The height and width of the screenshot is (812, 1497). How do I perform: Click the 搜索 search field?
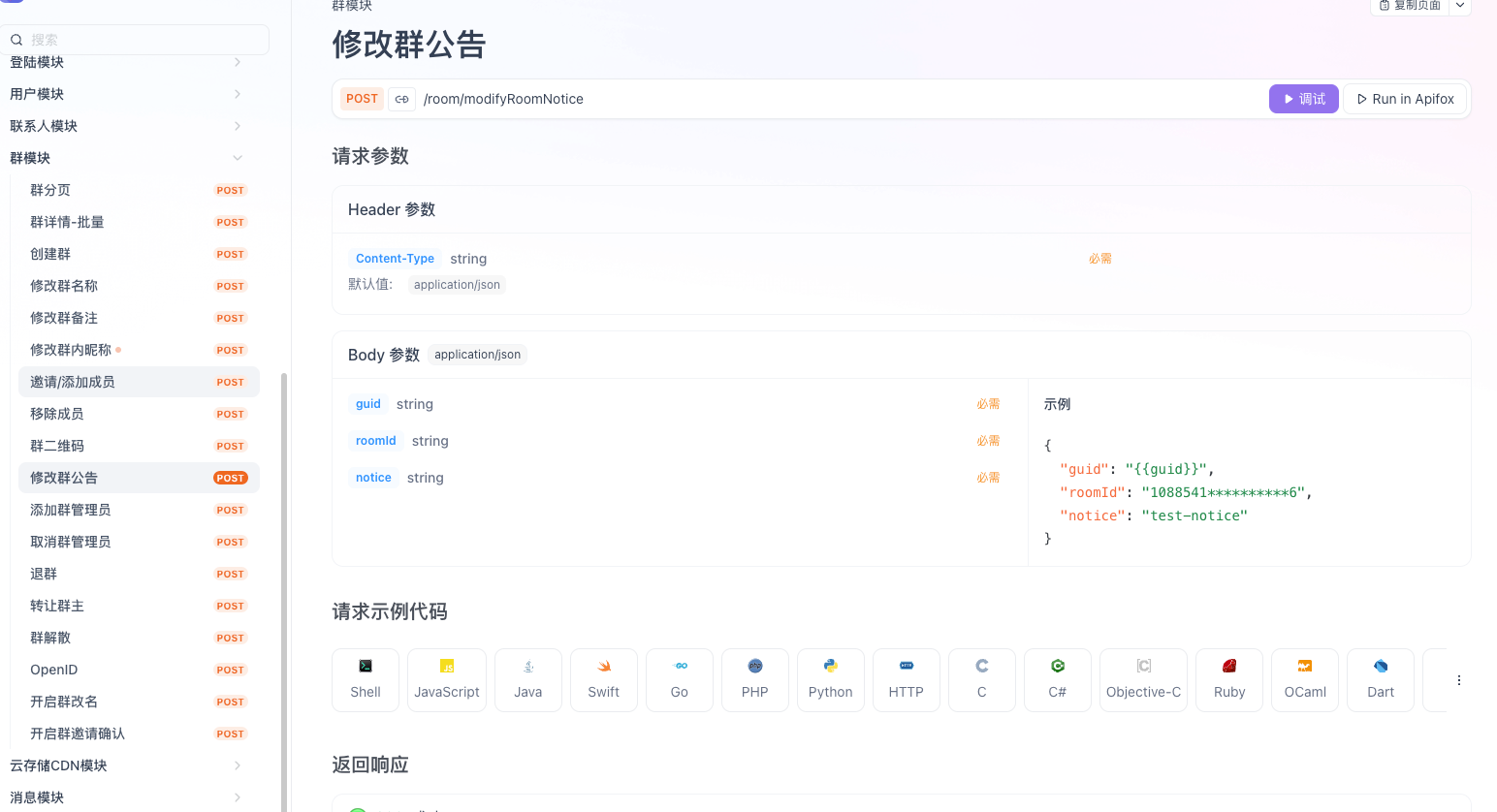click(x=136, y=40)
